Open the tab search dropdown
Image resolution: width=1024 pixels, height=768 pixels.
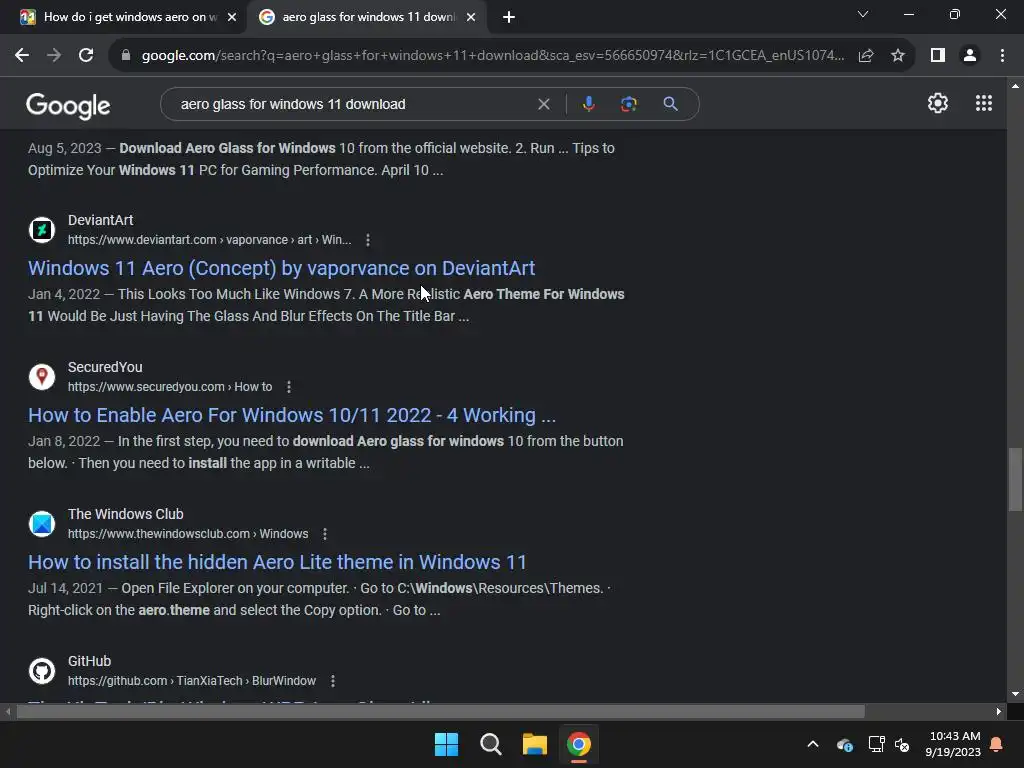coord(863,14)
